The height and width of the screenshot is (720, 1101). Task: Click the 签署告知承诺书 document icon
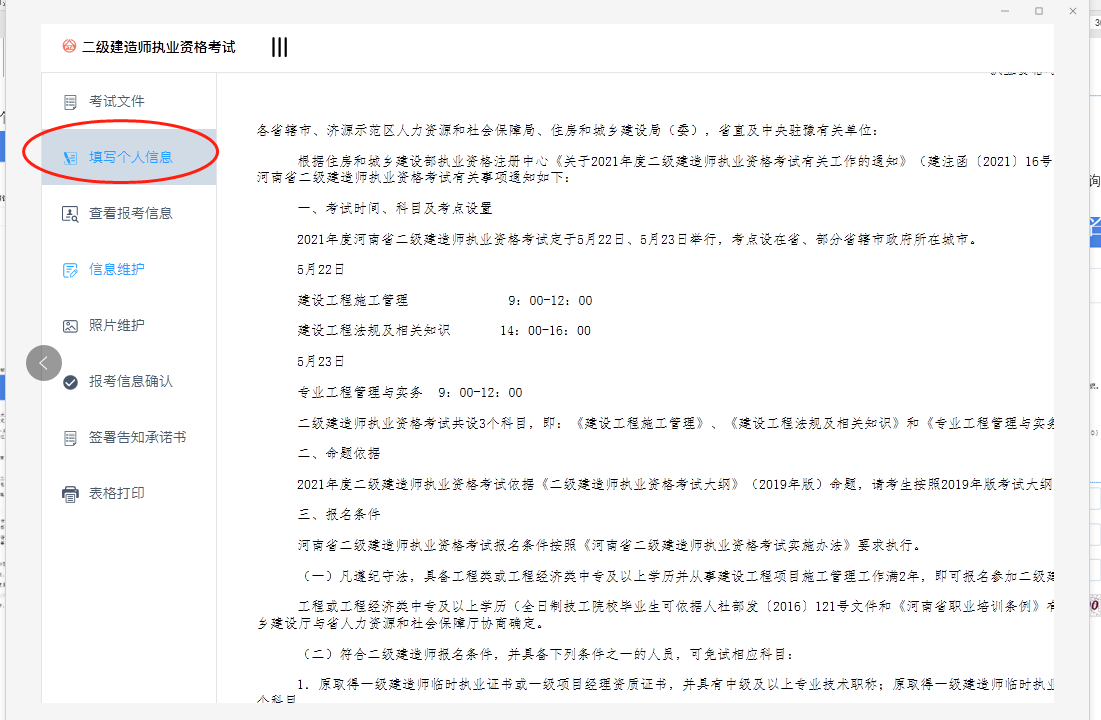(x=70, y=438)
